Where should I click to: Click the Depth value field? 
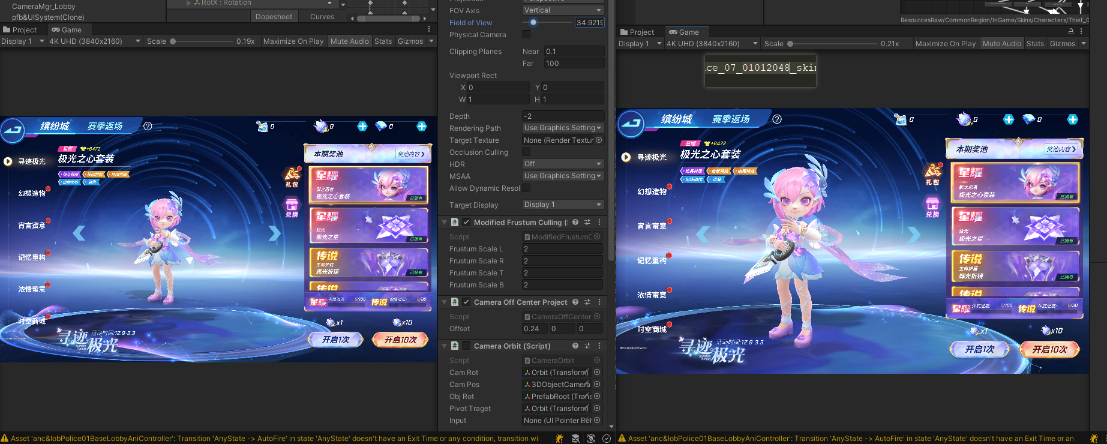coord(563,116)
